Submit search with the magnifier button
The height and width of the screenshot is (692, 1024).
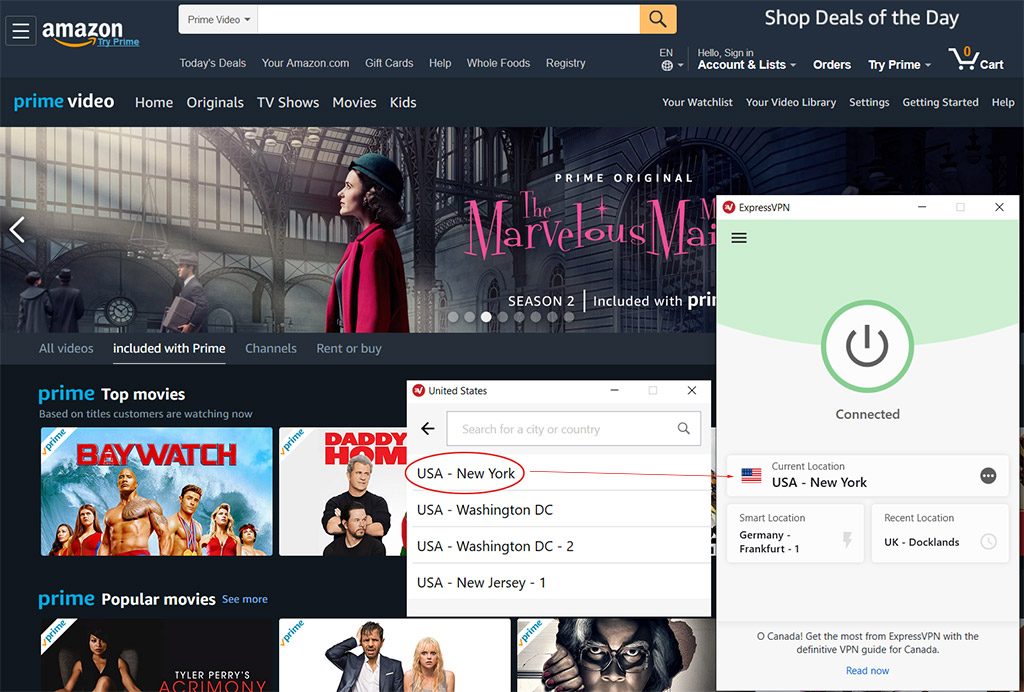point(658,19)
